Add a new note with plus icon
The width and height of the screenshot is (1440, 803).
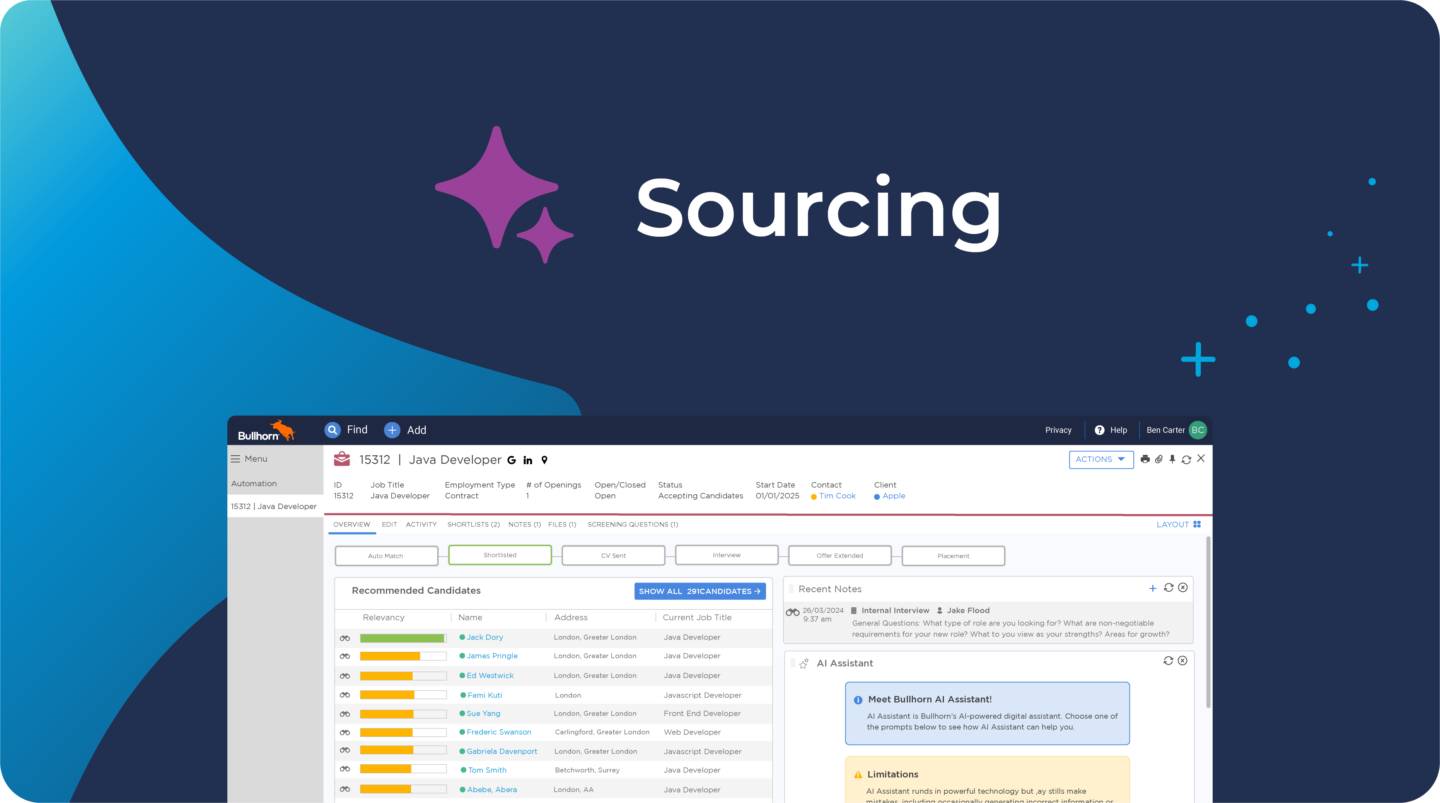click(x=1153, y=588)
